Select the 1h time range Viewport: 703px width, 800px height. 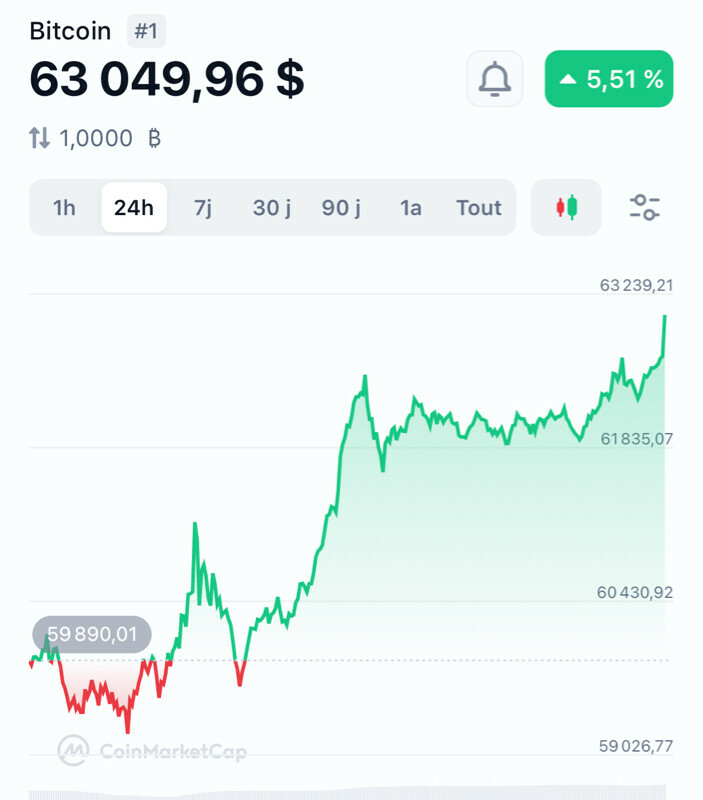pos(64,207)
